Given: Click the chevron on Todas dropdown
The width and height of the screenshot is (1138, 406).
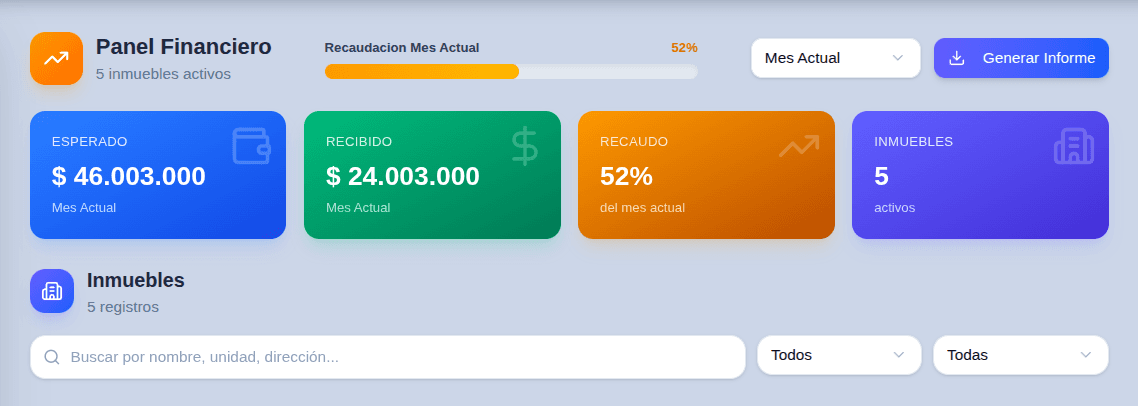Looking at the screenshot, I should [1086, 355].
